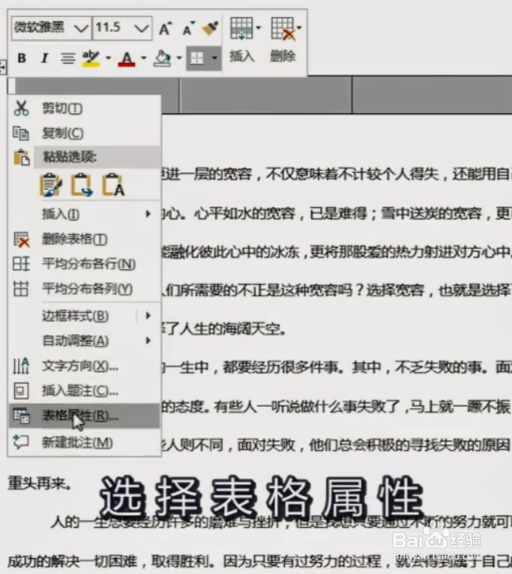Open the 插入(I) submenu
512x574 pixels.
click(84, 214)
